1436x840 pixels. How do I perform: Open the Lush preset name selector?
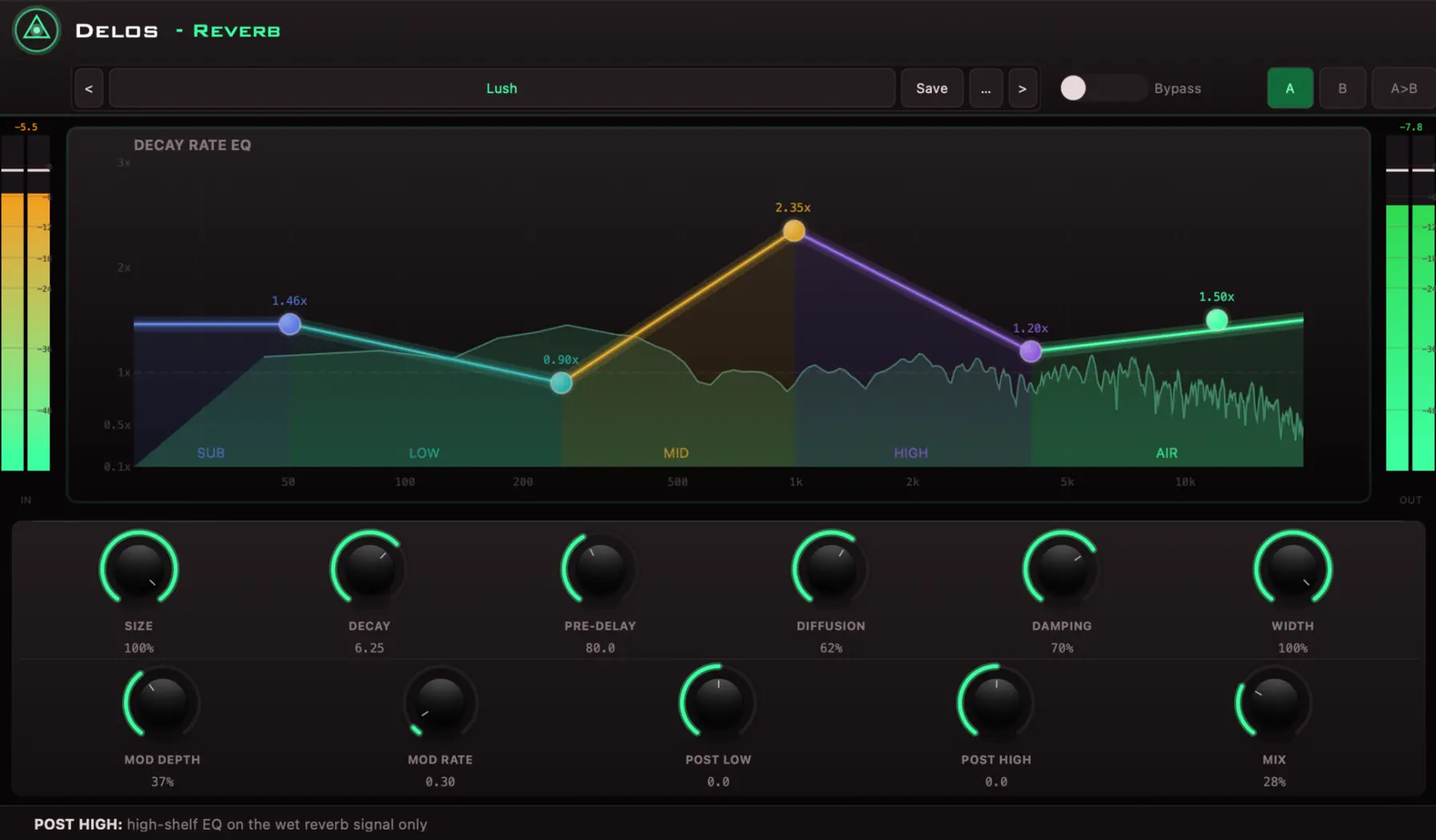coord(502,89)
